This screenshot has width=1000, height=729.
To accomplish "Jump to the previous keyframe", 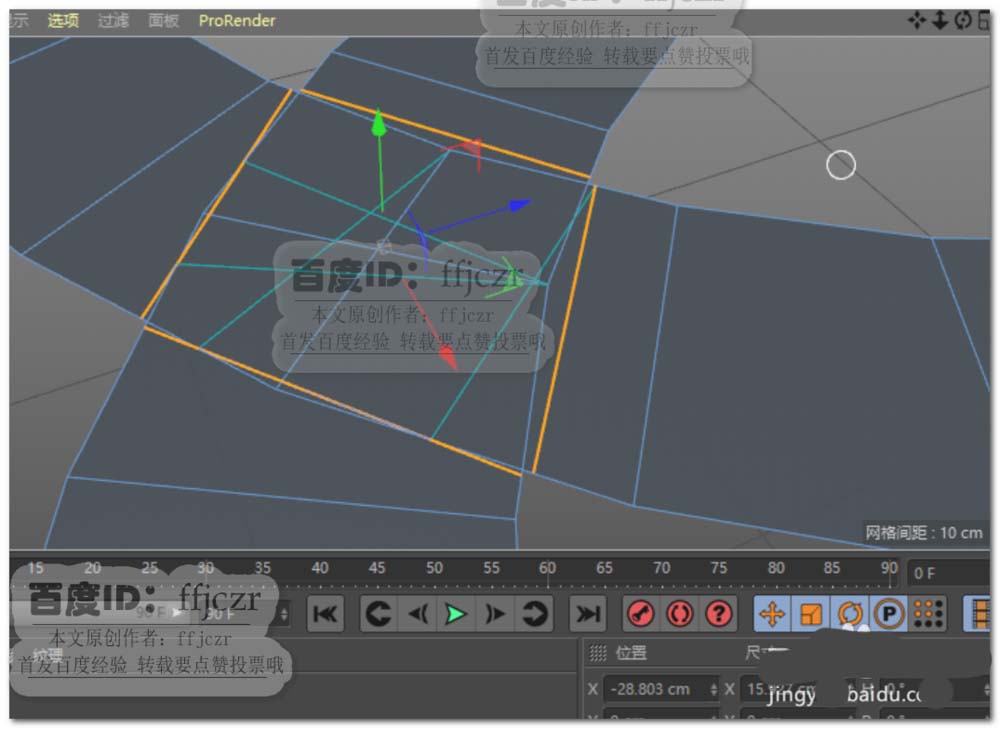I will coord(378,614).
